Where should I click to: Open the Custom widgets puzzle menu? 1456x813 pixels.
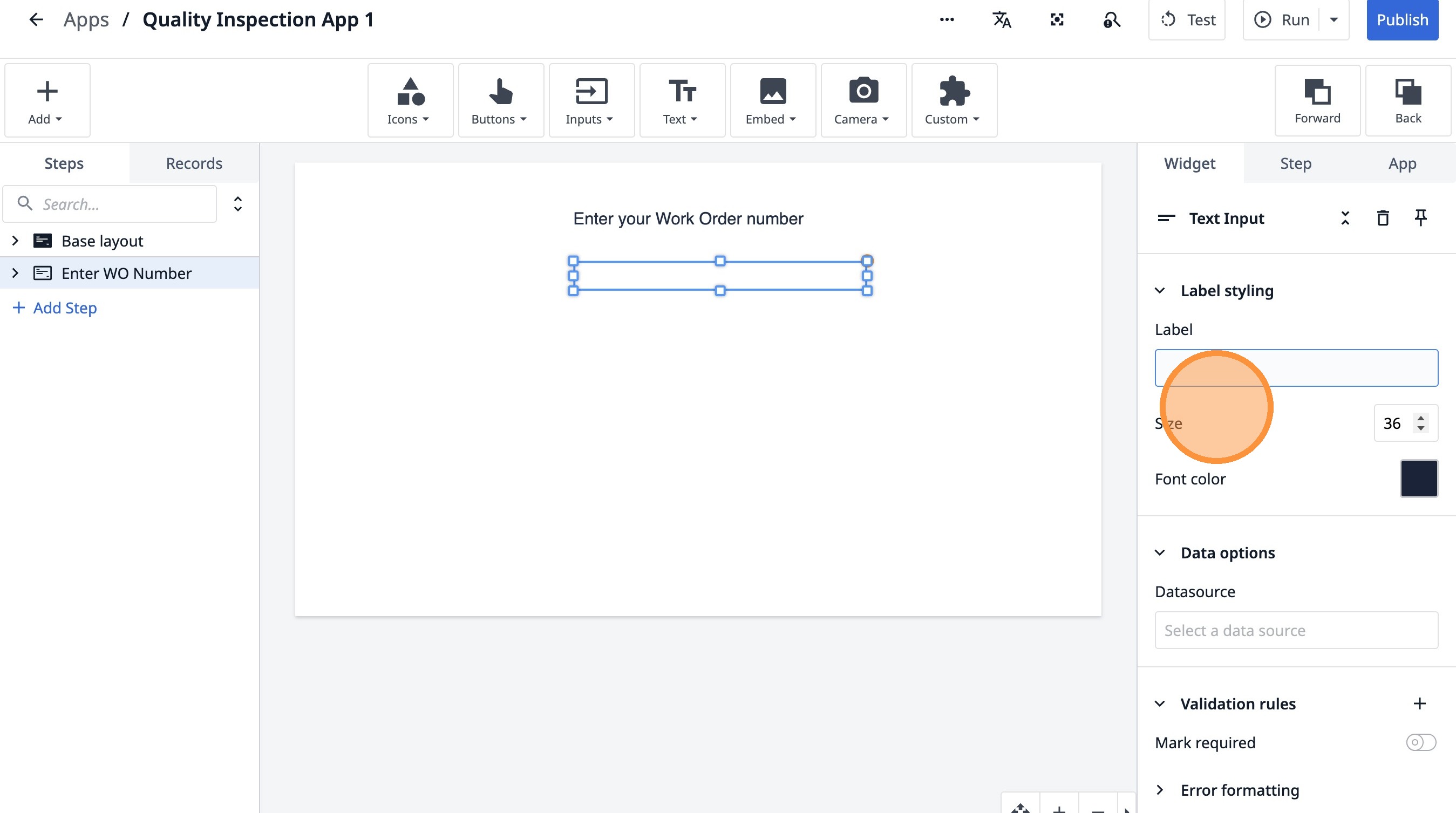[954, 100]
